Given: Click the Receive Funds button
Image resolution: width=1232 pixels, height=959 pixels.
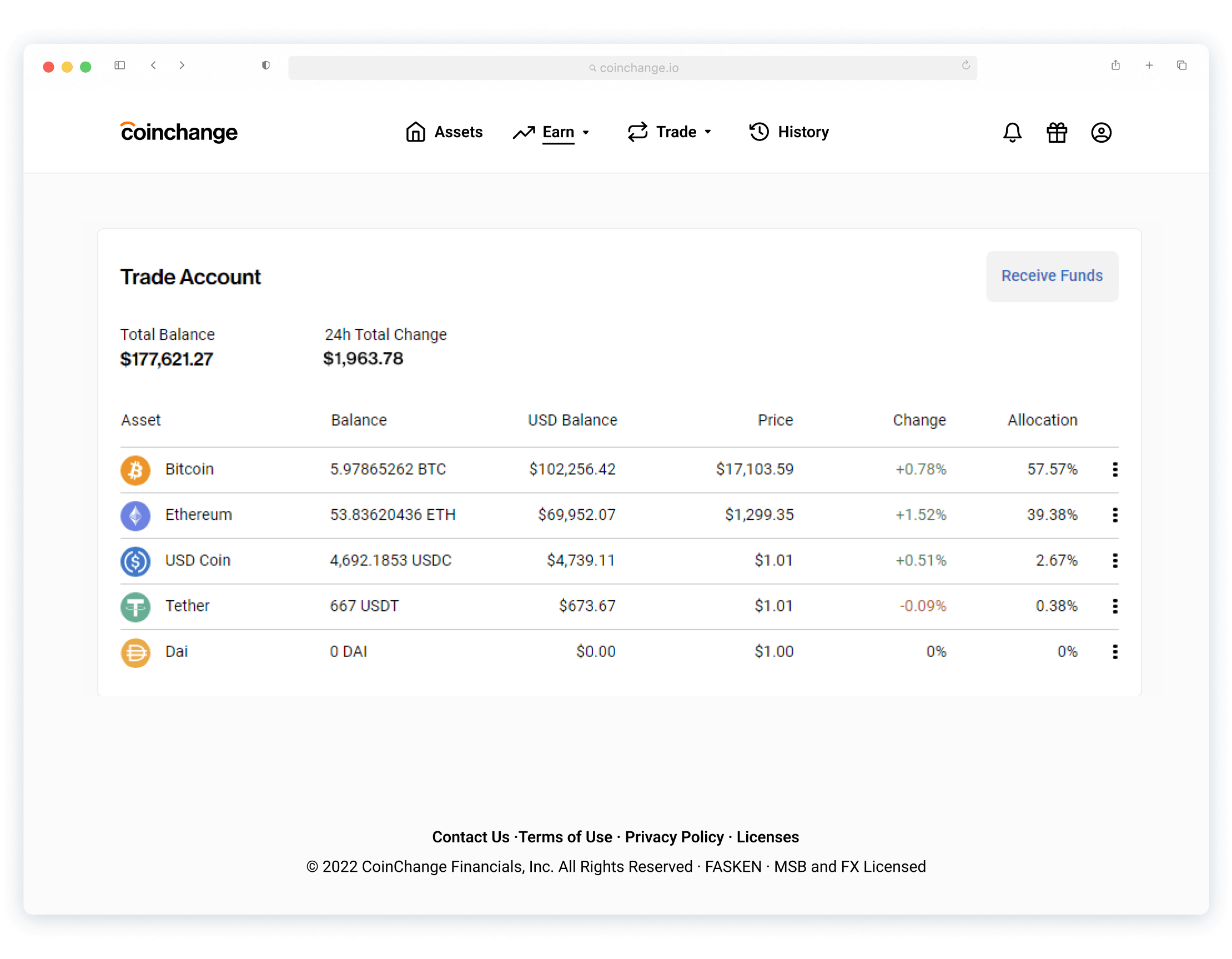Looking at the screenshot, I should pyautogui.click(x=1051, y=276).
